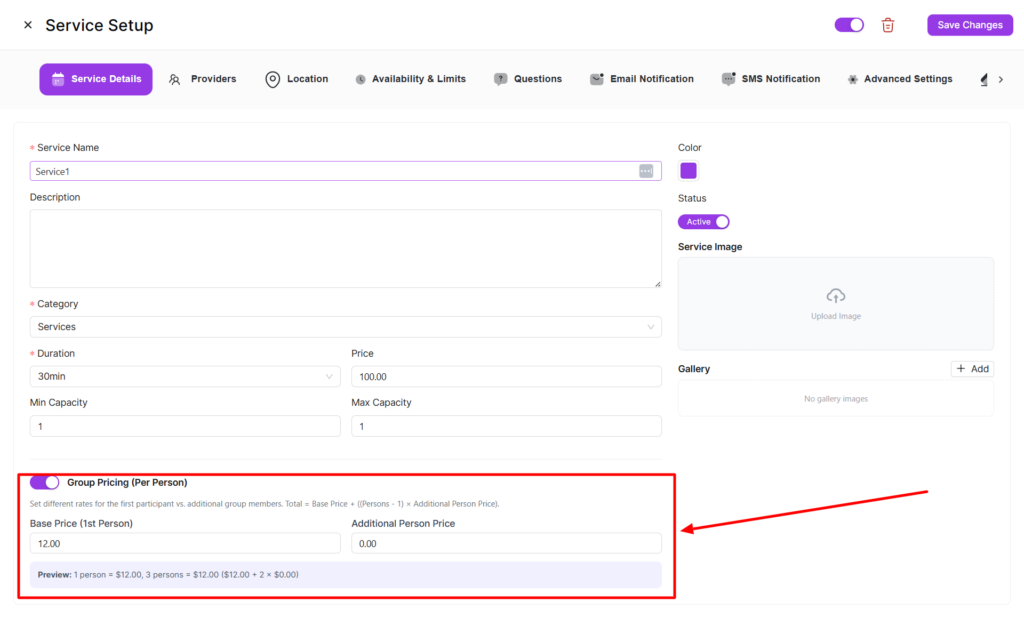Open the purple color swatch picker
Viewport: 1024px width, 618px height.
pos(688,171)
